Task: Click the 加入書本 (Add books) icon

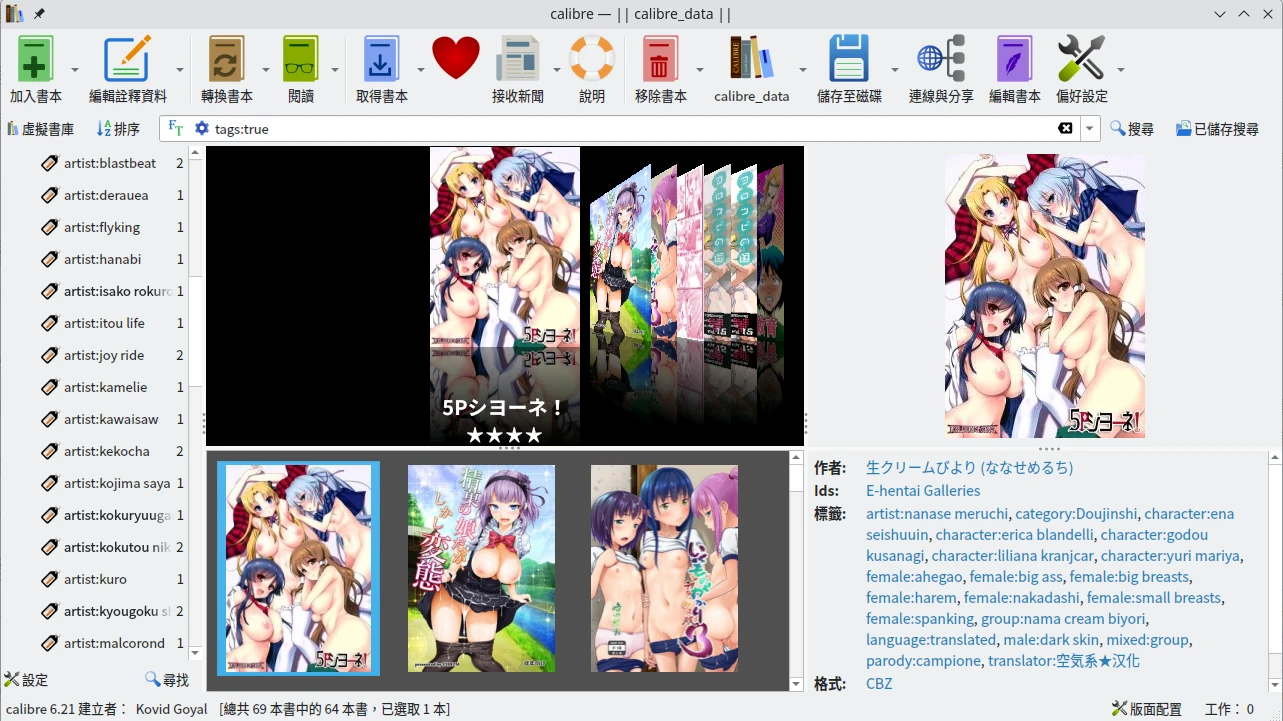Action: [35, 59]
